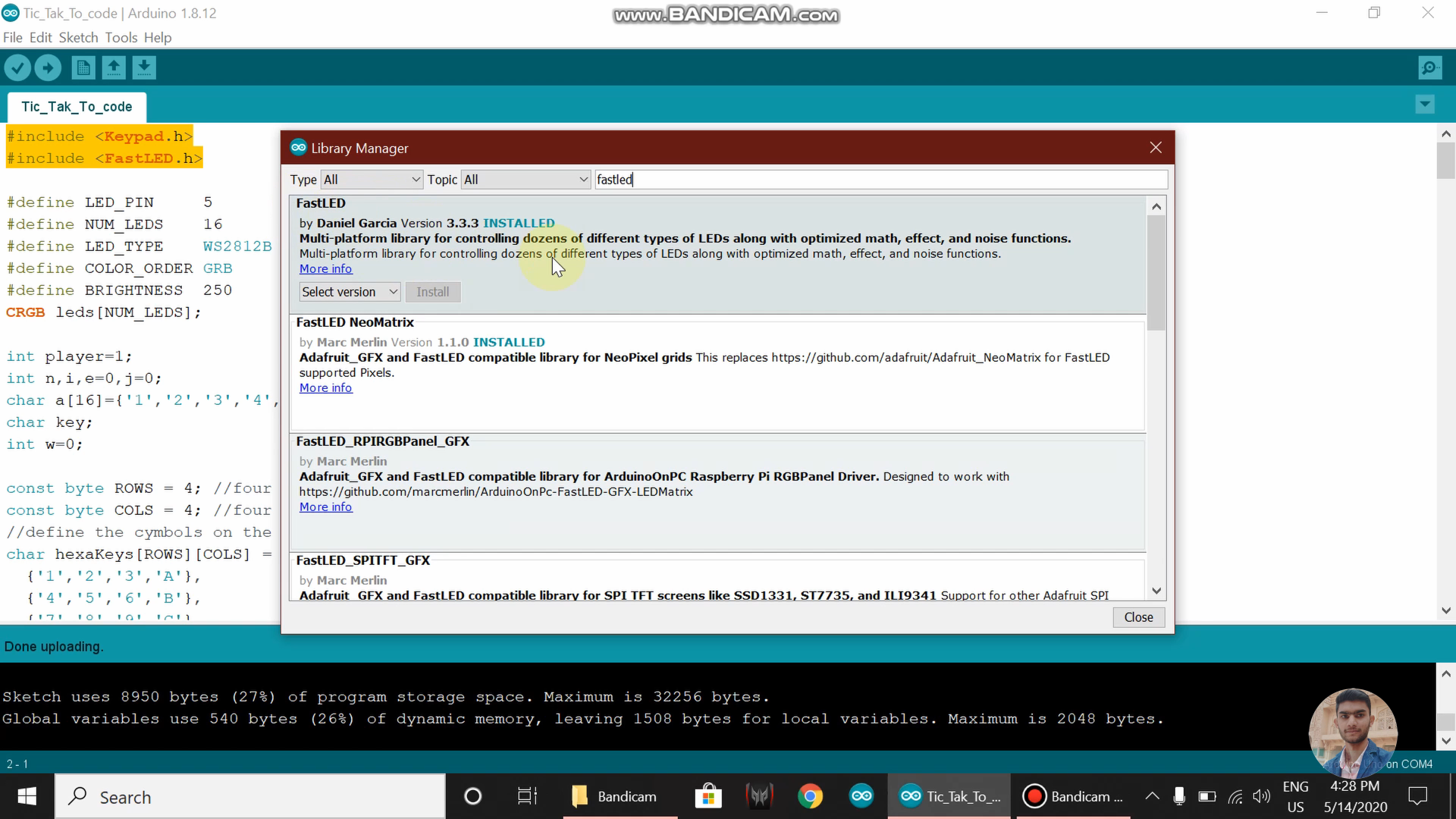Image resolution: width=1456 pixels, height=819 pixels.
Task: Open the Serial Monitor icon
Action: click(1429, 68)
